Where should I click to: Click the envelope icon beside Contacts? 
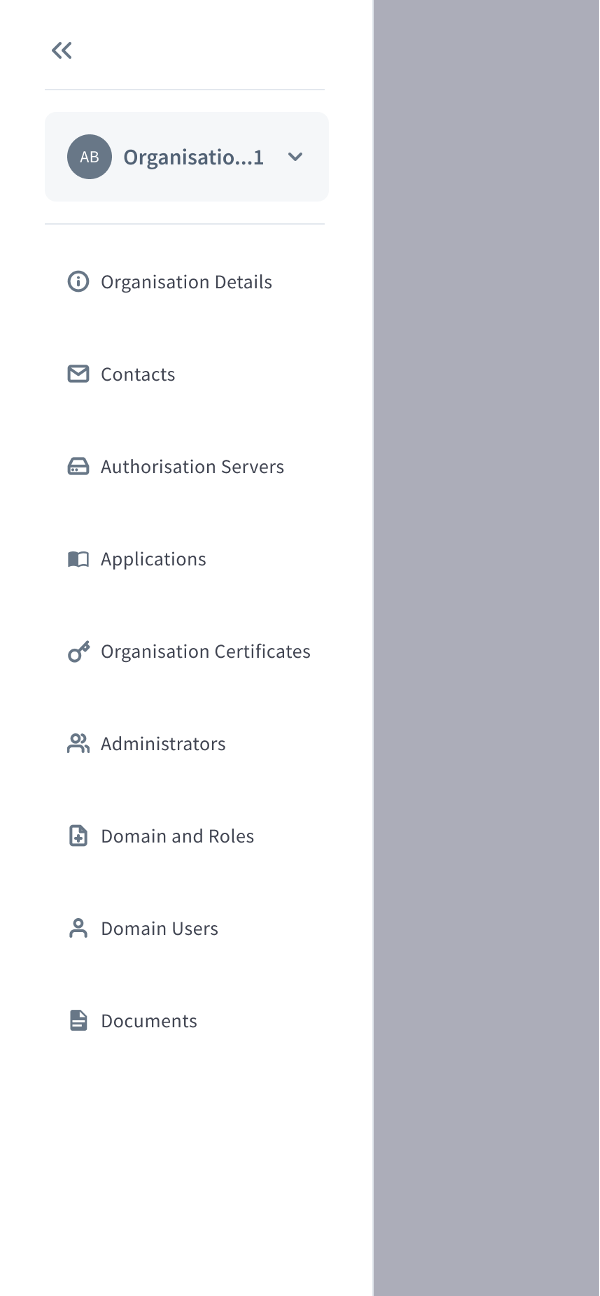tap(78, 374)
